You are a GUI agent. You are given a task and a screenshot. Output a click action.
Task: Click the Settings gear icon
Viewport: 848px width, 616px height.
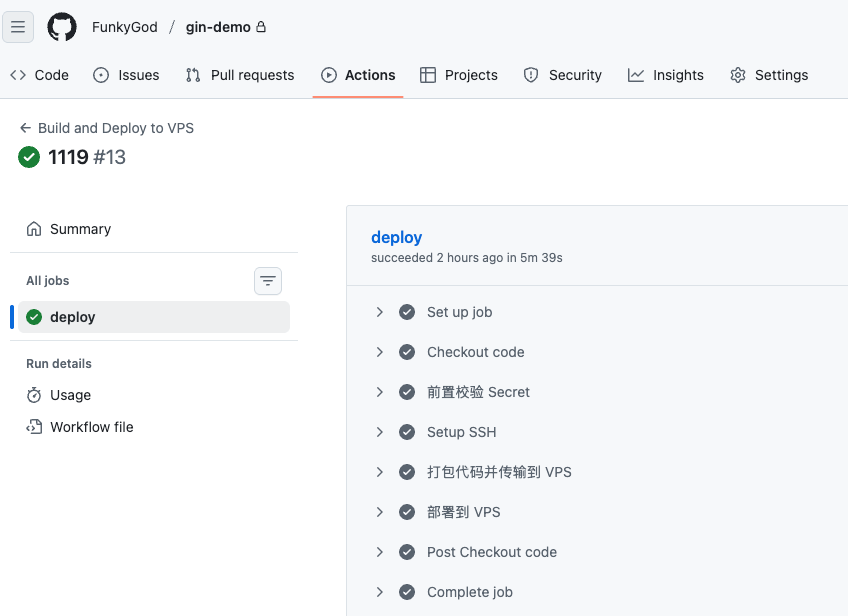738,75
